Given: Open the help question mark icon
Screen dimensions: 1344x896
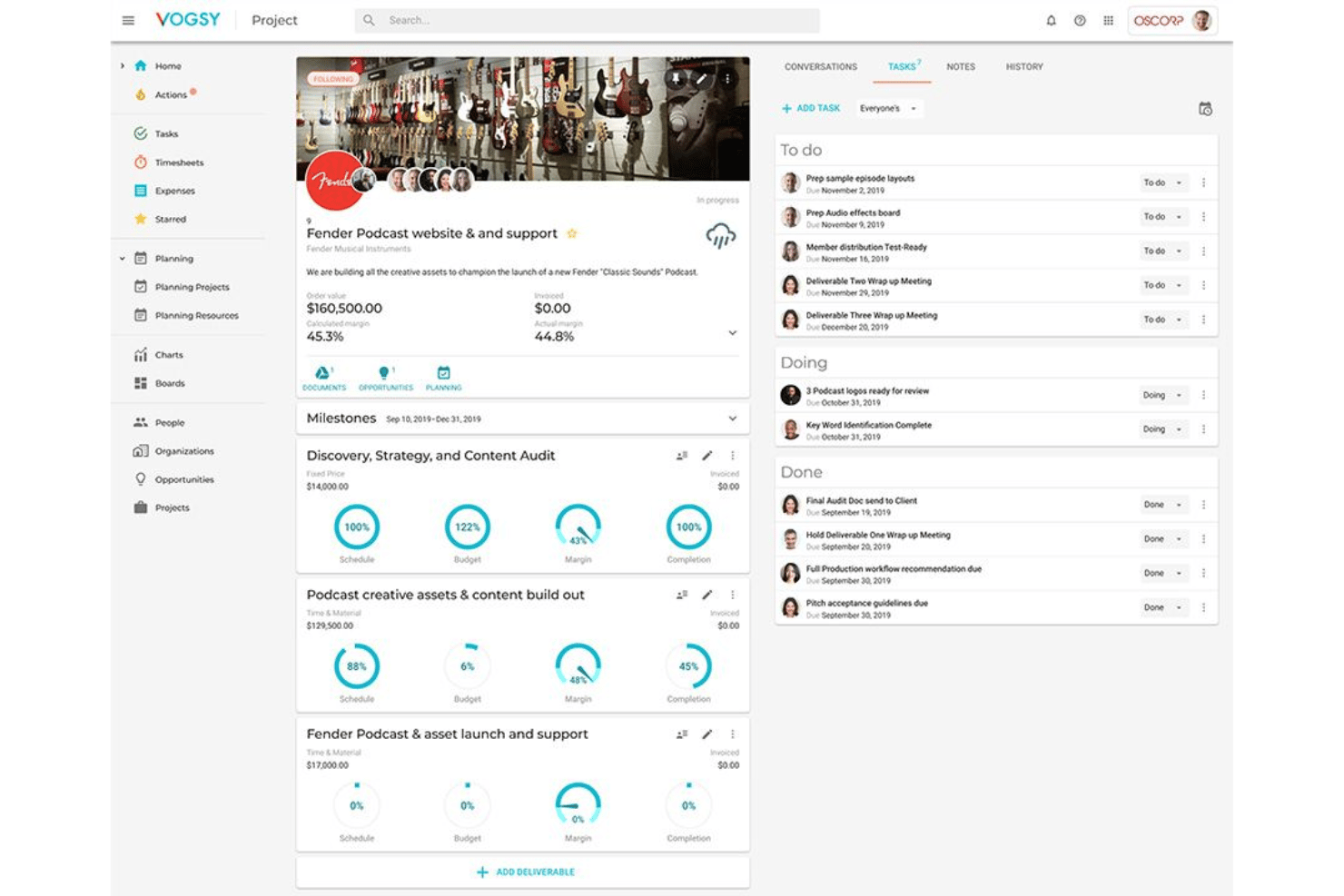Looking at the screenshot, I should [1080, 20].
